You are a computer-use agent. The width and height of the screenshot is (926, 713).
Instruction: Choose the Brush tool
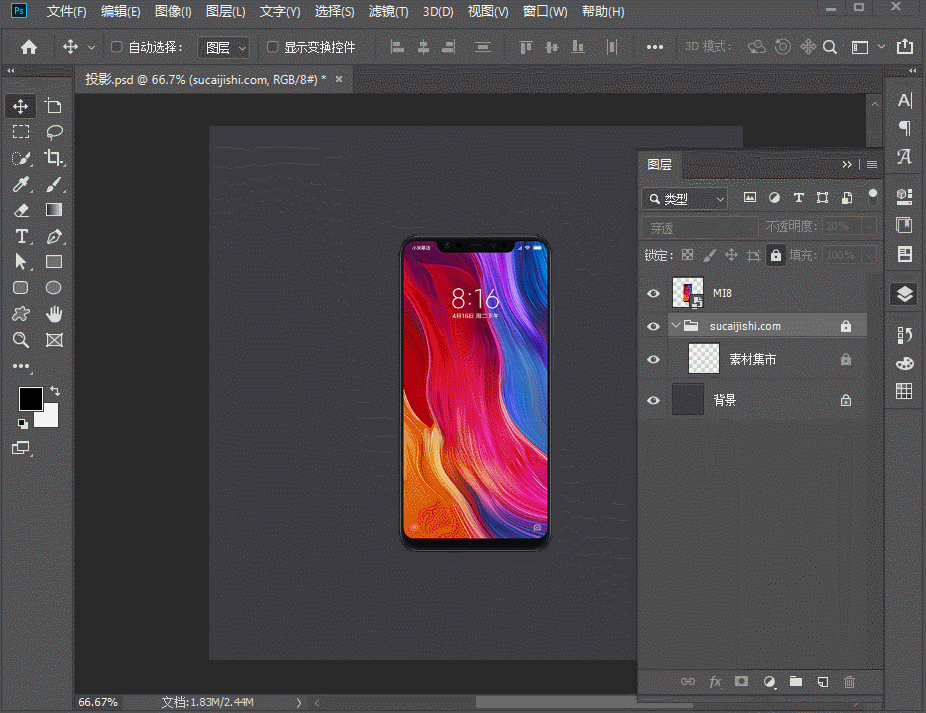tap(54, 184)
